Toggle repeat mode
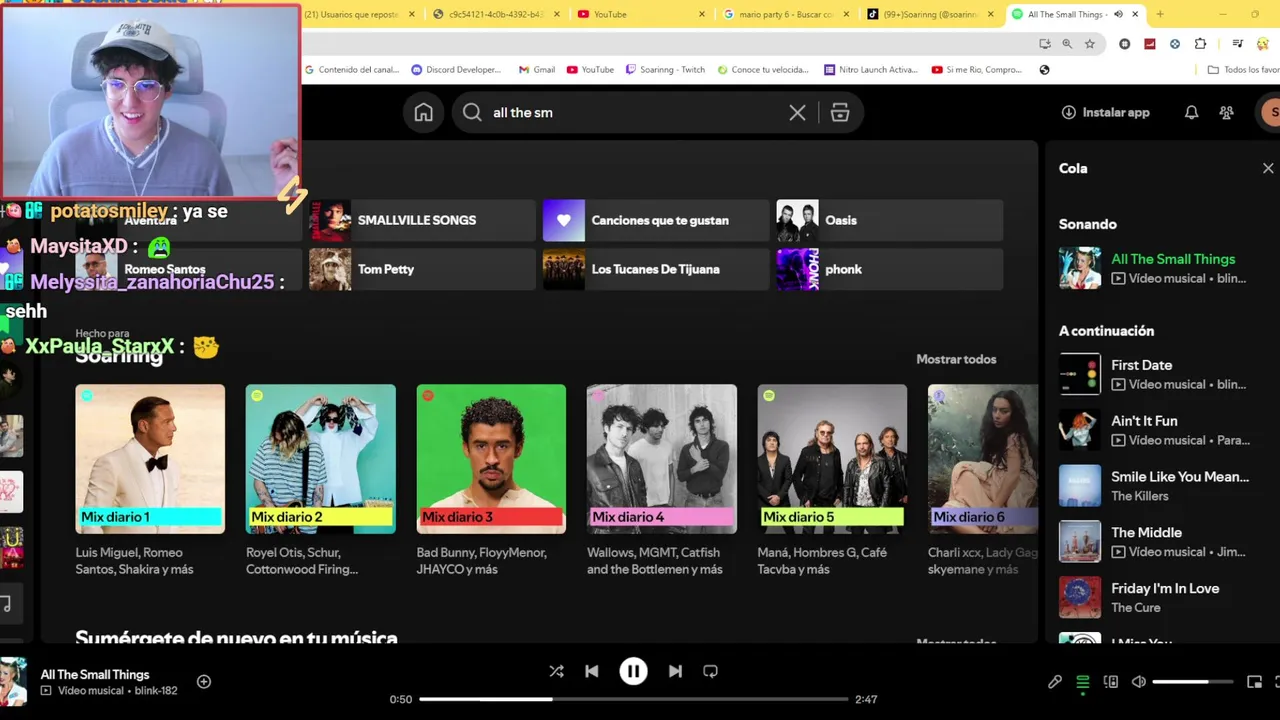The height and width of the screenshot is (720, 1280). (x=710, y=672)
